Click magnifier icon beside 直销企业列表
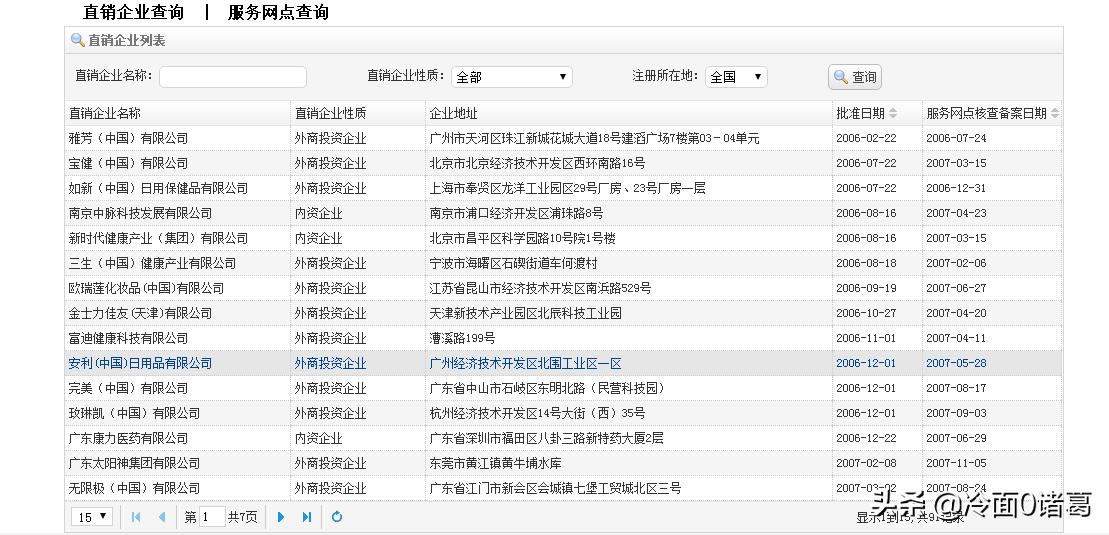The width and height of the screenshot is (1109, 535). pos(78,40)
